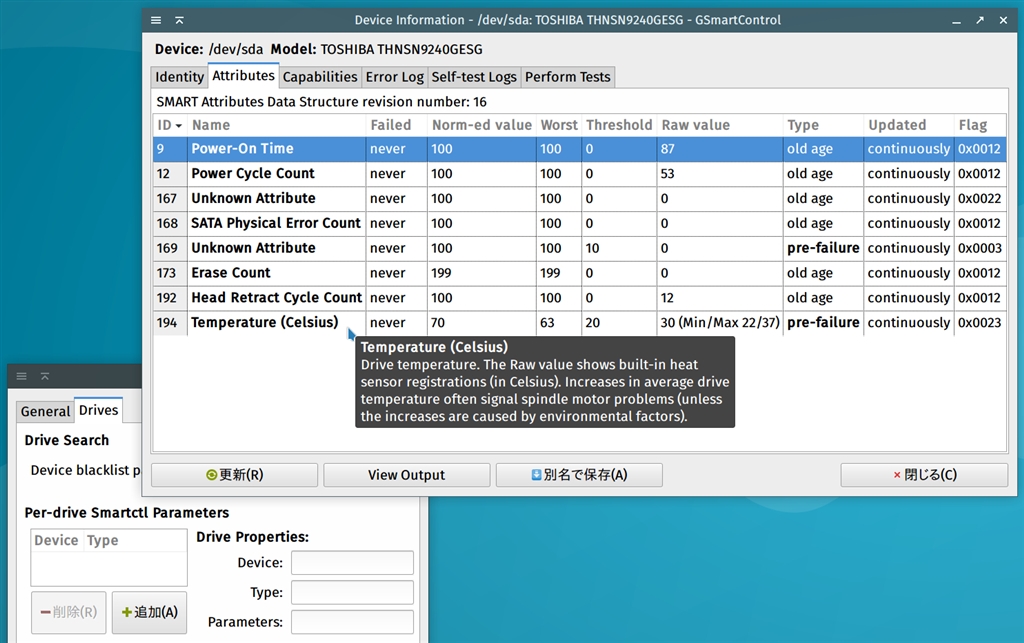Click raw value 53 of Power Cycle Count
Viewport: 1024px width, 643px height.
coord(667,174)
